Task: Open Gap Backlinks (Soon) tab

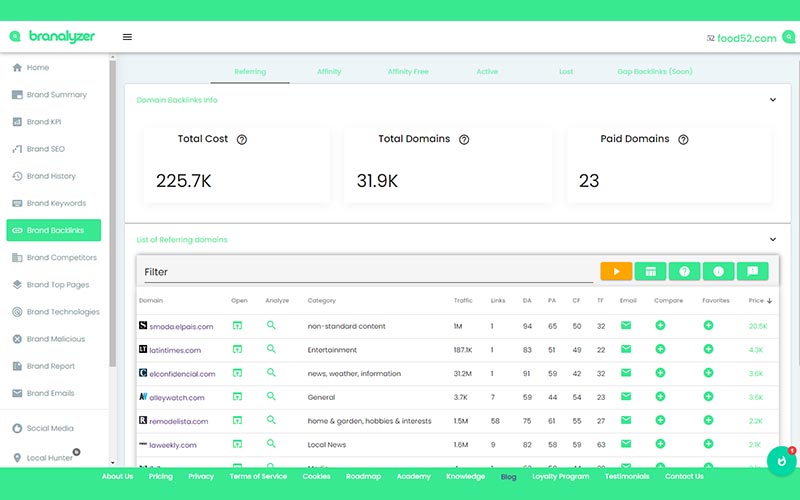Action: [x=655, y=71]
